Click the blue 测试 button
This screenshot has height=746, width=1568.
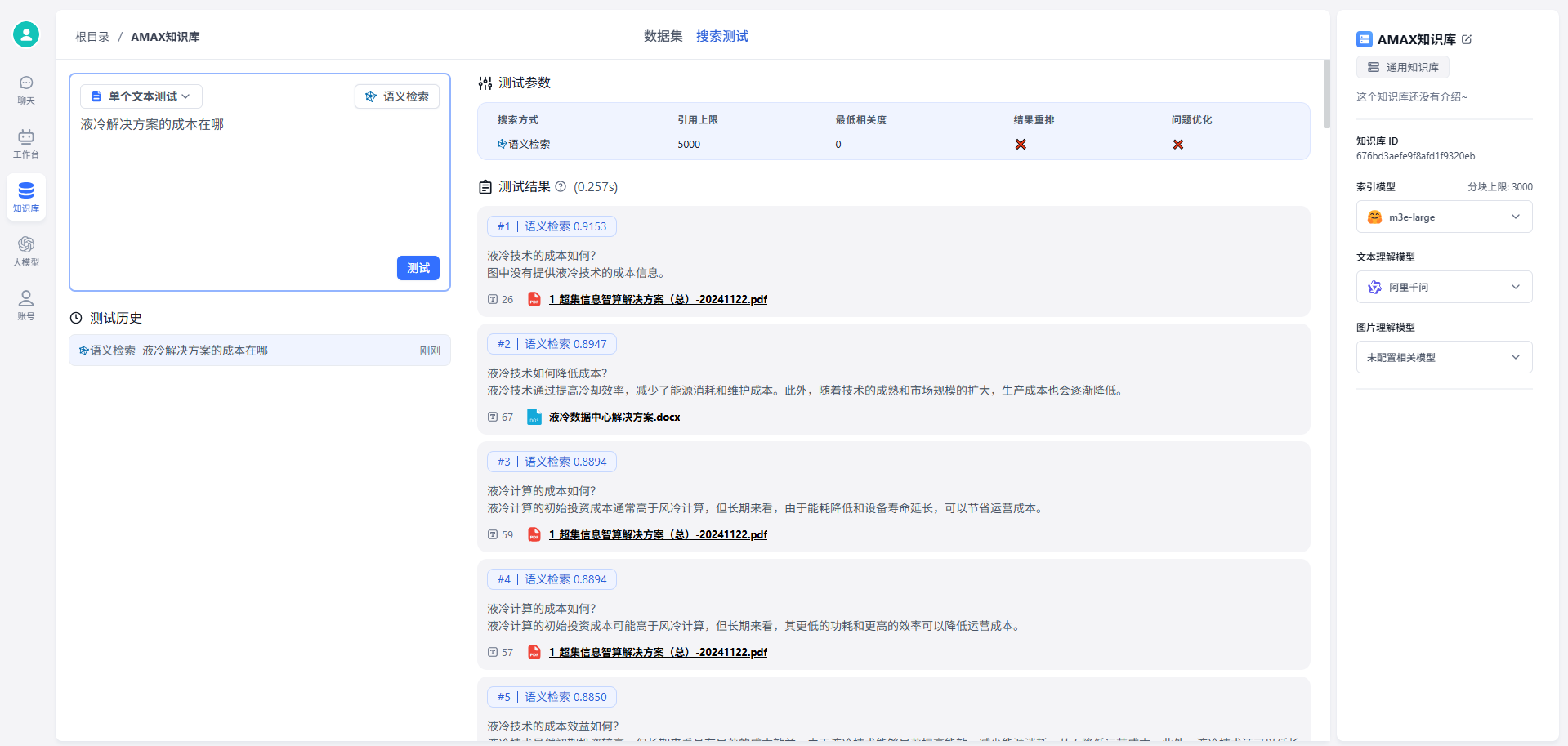click(x=418, y=268)
